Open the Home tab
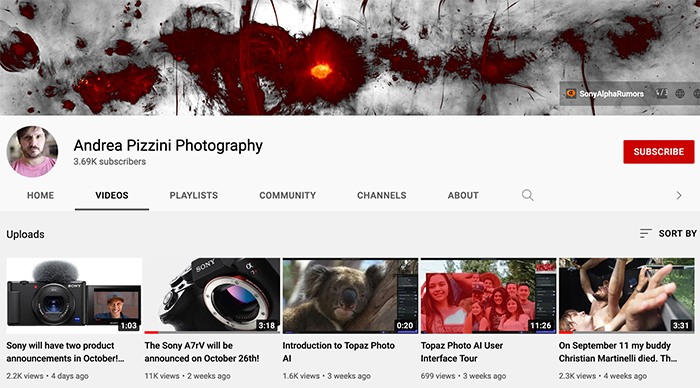700x388 pixels. (41, 196)
